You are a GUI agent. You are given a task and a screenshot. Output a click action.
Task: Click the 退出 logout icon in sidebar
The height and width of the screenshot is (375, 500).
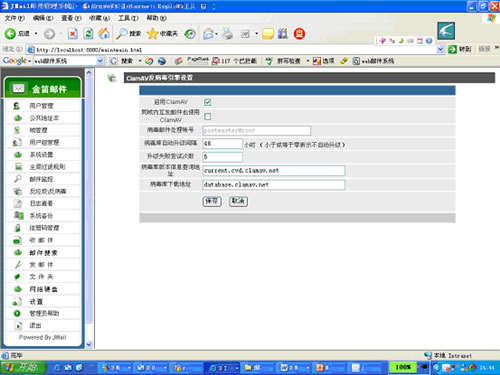coord(18,325)
